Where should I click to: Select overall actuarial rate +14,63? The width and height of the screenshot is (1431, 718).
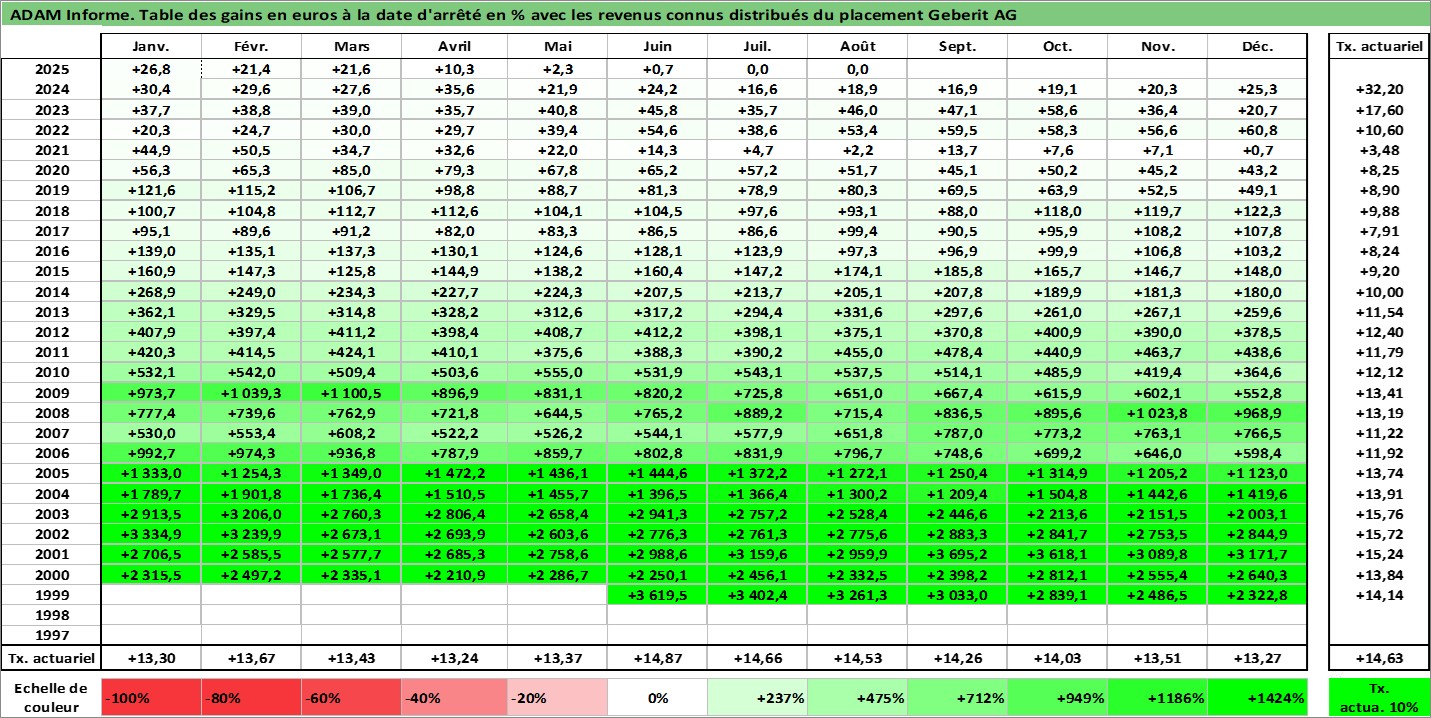pyautogui.click(x=1379, y=658)
